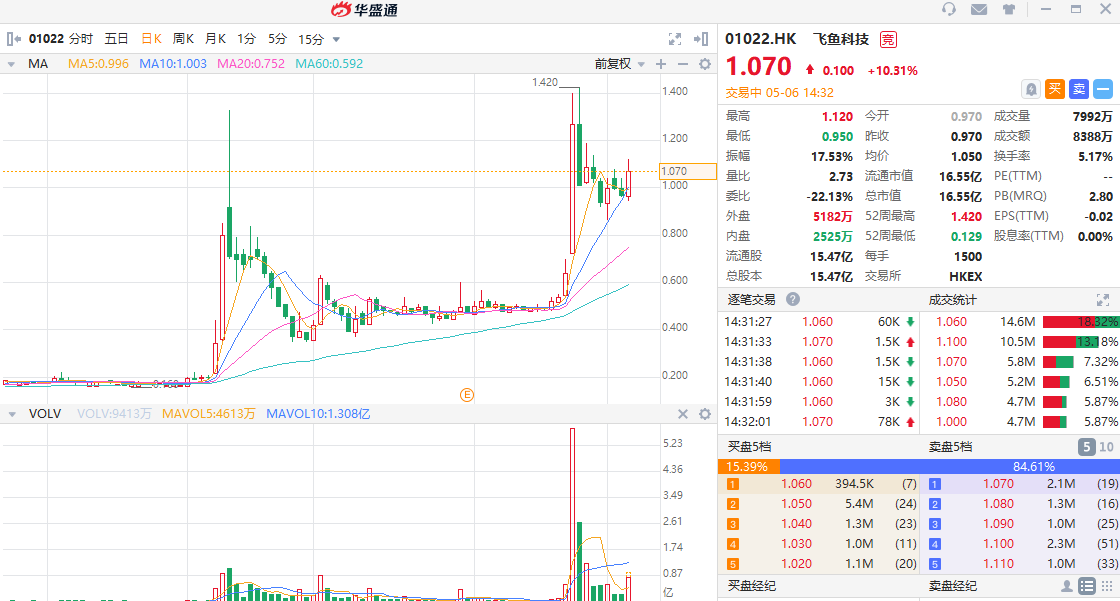Click bid level 2 price 1.050
The width and height of the screenshot is (1120, 601).
pos(796,504)
